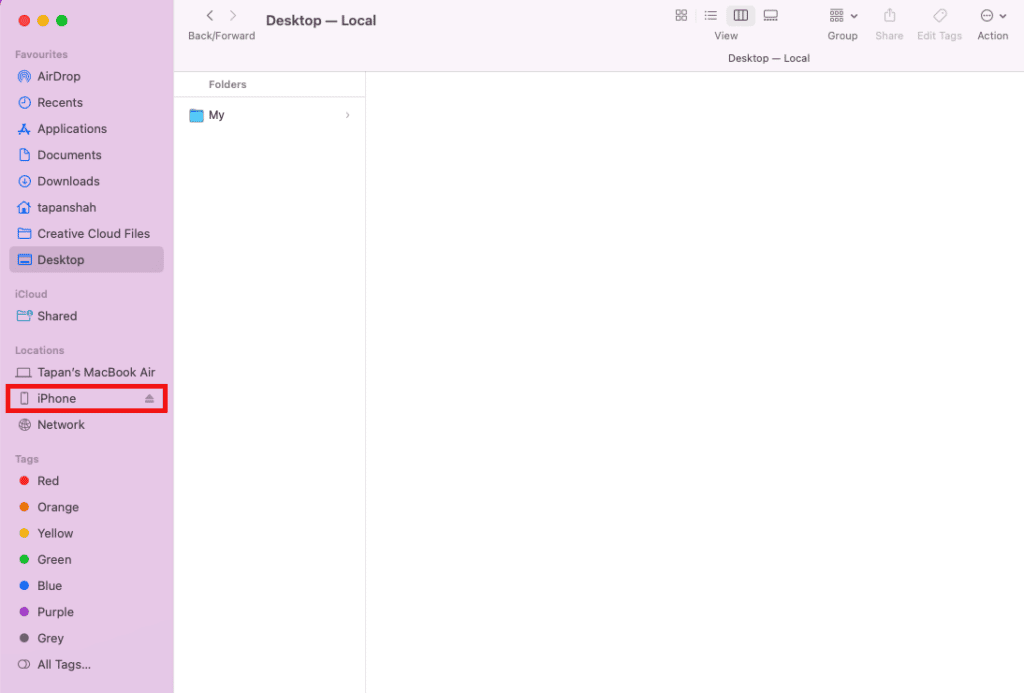Open the Action dropdown menu
1024x693 pixels.
[x=991, y=18]
